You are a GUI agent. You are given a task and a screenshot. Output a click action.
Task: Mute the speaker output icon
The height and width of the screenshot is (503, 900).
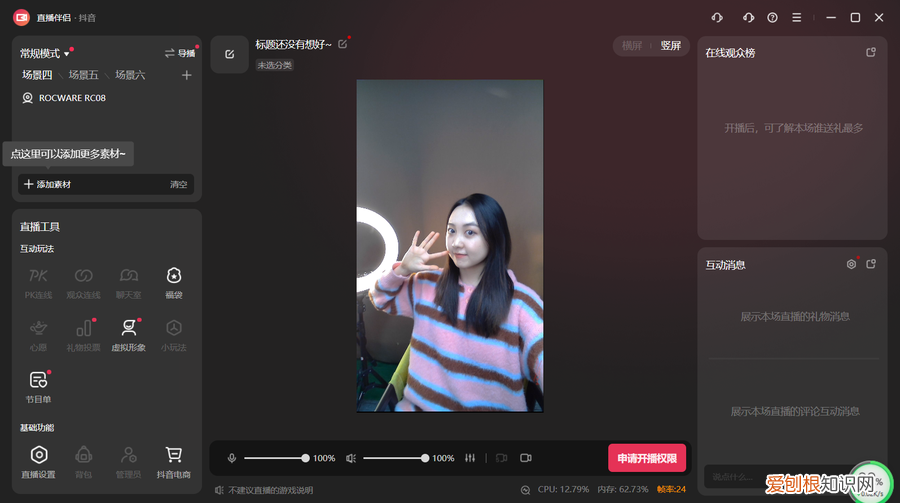[351, 458]
